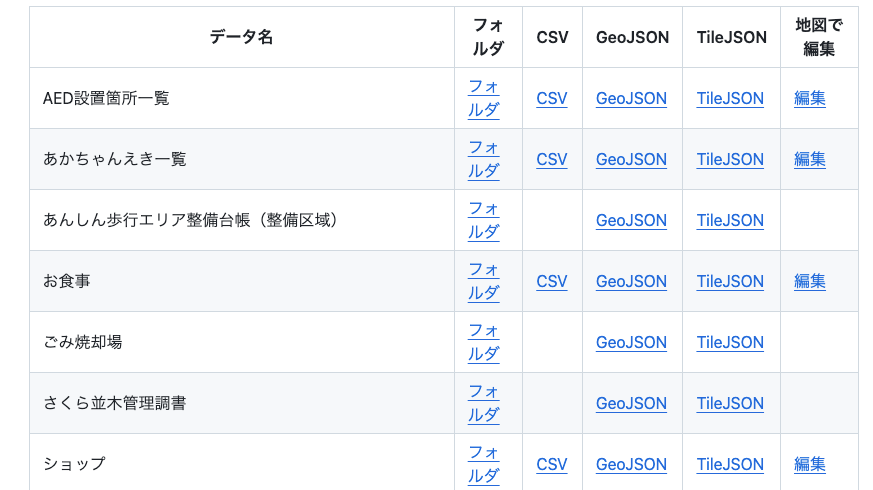The image size is (873, 490).
Task: Click 編集 link in AED設置箇所一覧 row
Action: point(810,99)
